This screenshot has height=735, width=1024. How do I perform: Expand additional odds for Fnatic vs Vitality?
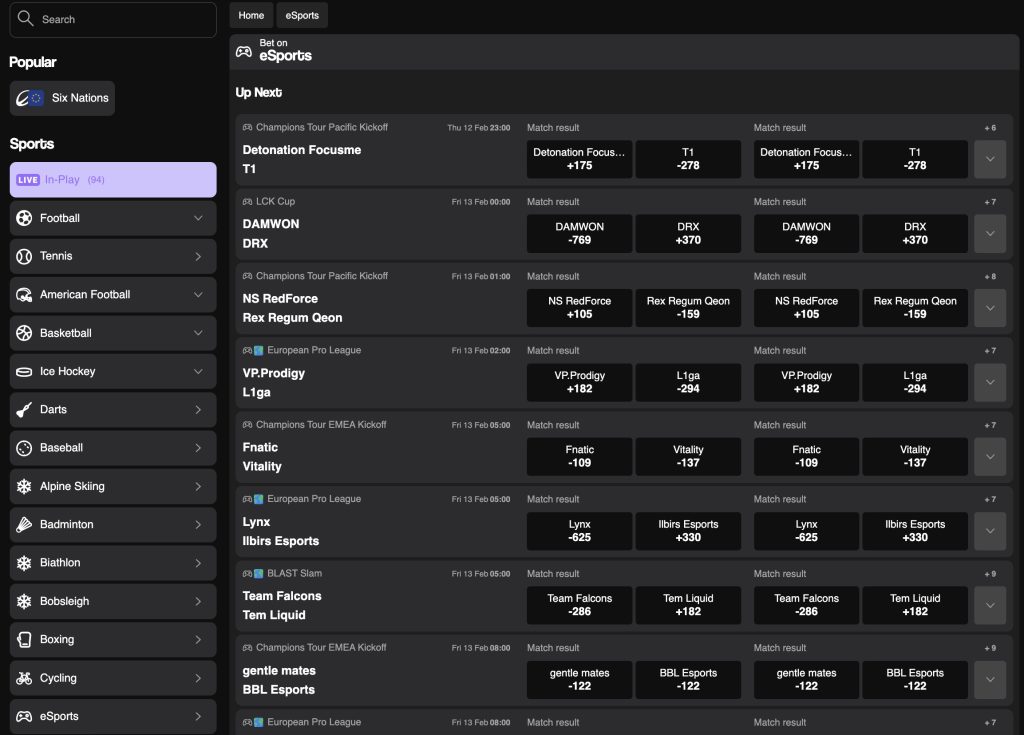[989, 456]
